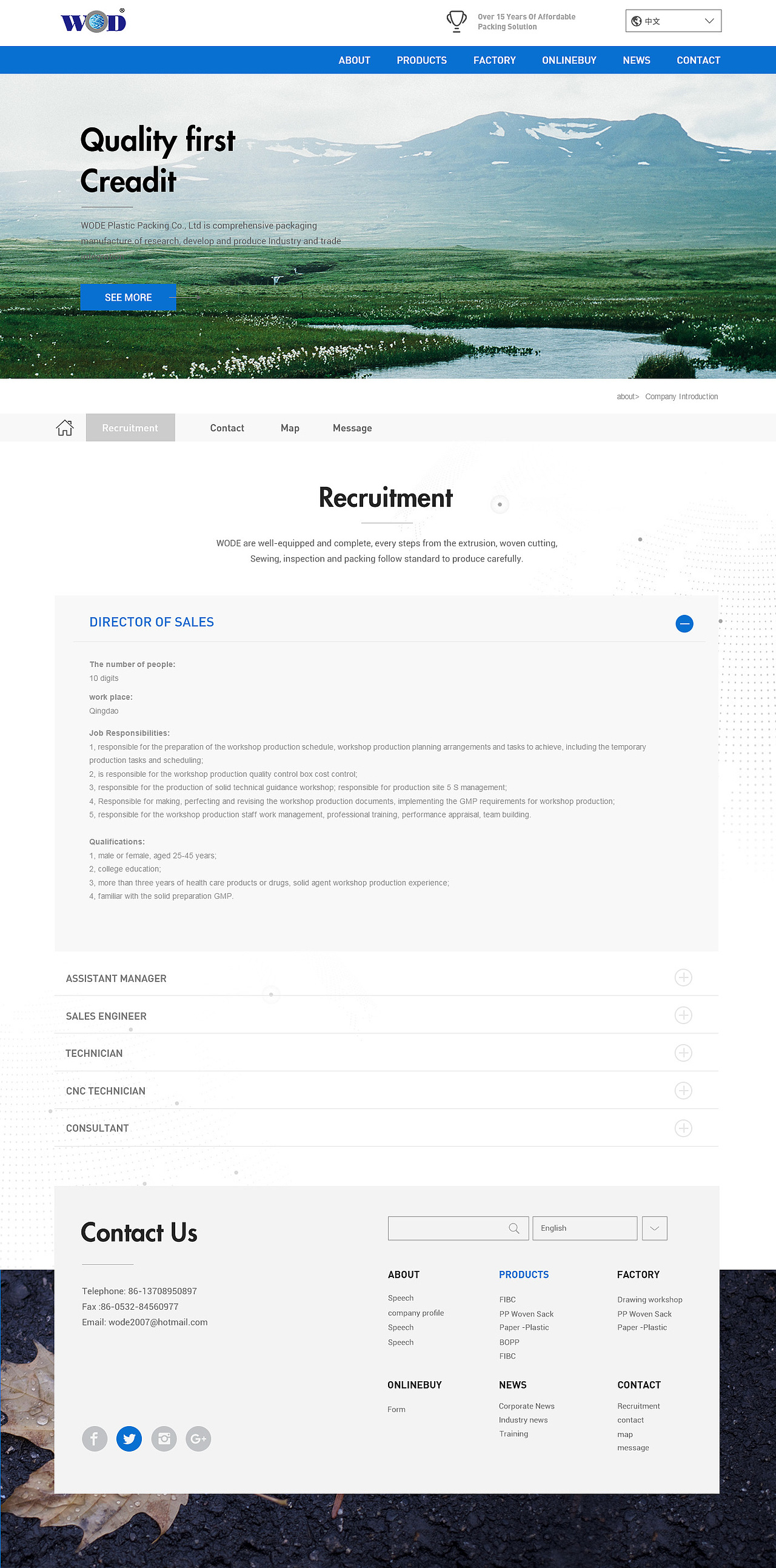Open the Twitter social link
The height and width of the screenshot is (1568, 776).
pyautogui.click(x=129, y=1438)
